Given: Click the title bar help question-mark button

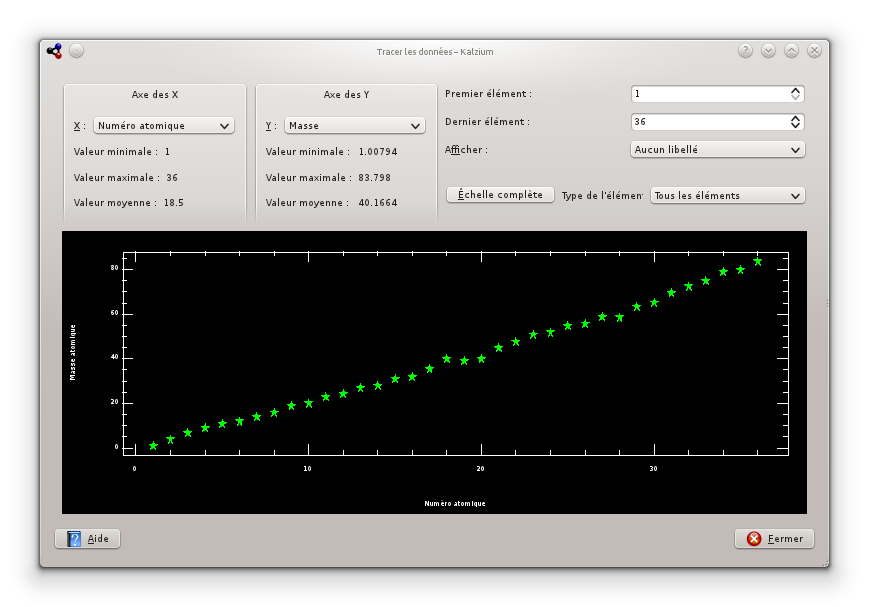Looking at the screenshot, I should click(745, 51).
